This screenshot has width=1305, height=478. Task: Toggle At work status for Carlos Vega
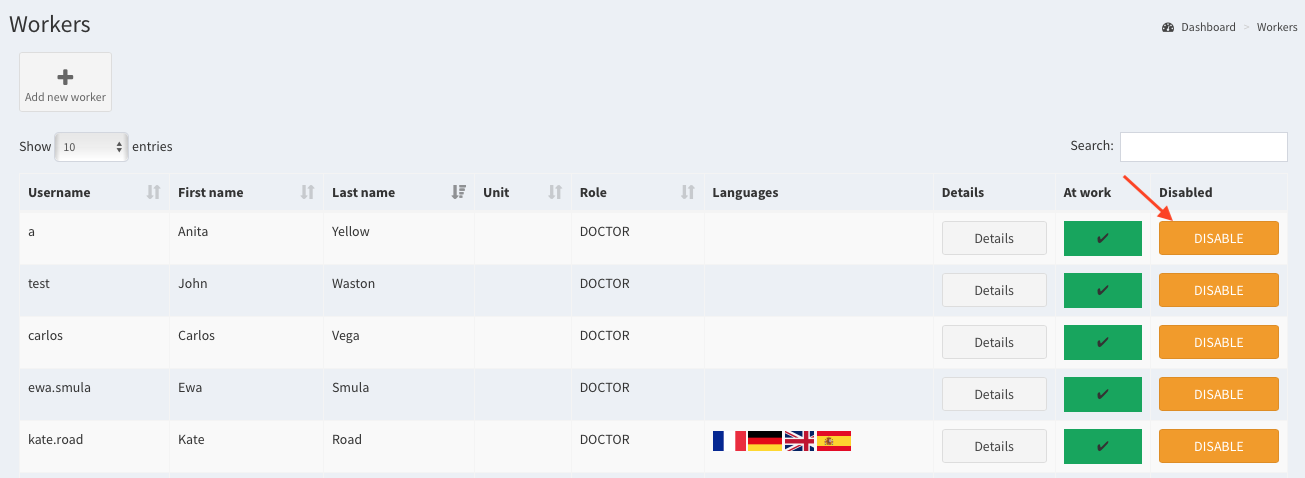click(x=1102, y=343)
